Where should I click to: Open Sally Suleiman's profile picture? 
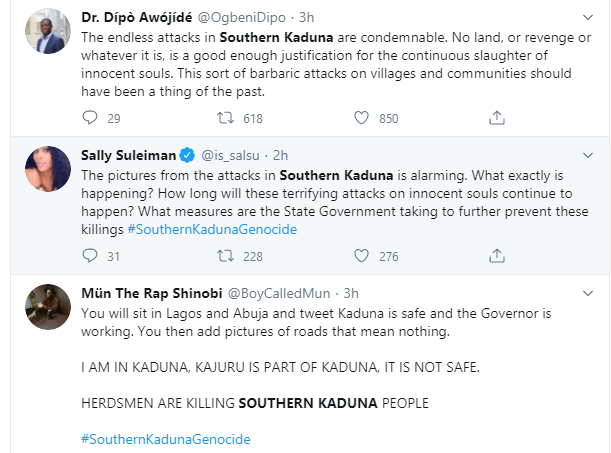point(42,168)
